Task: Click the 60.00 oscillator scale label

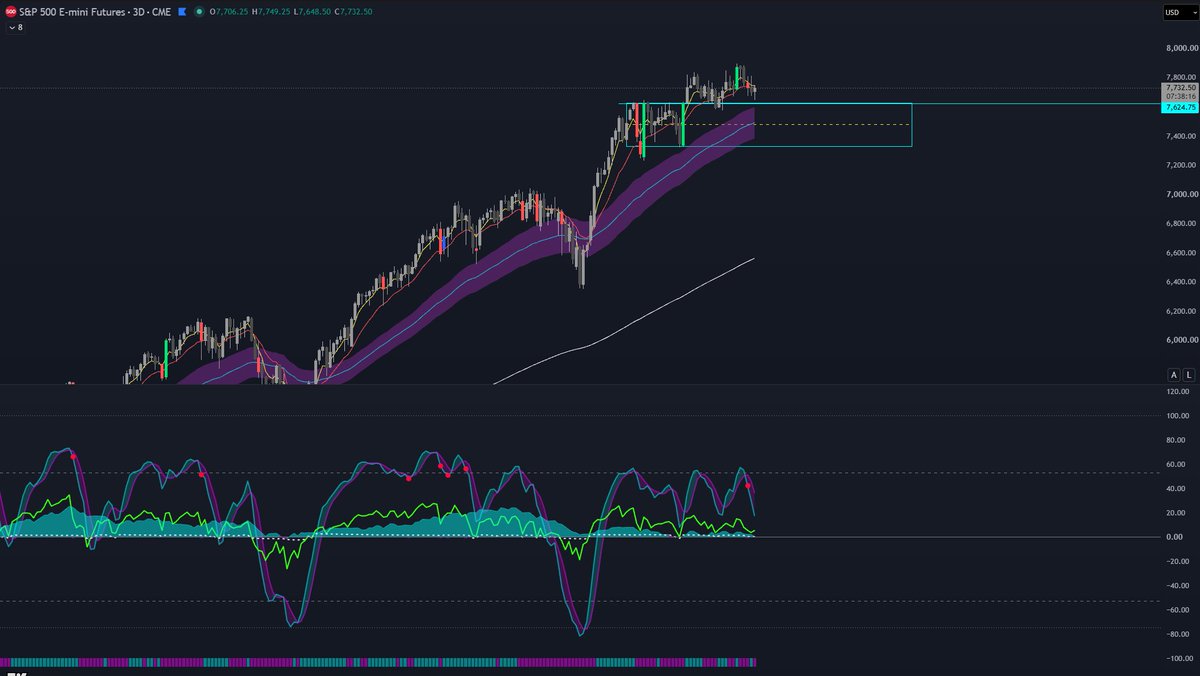Action: tap(1178, 465)
